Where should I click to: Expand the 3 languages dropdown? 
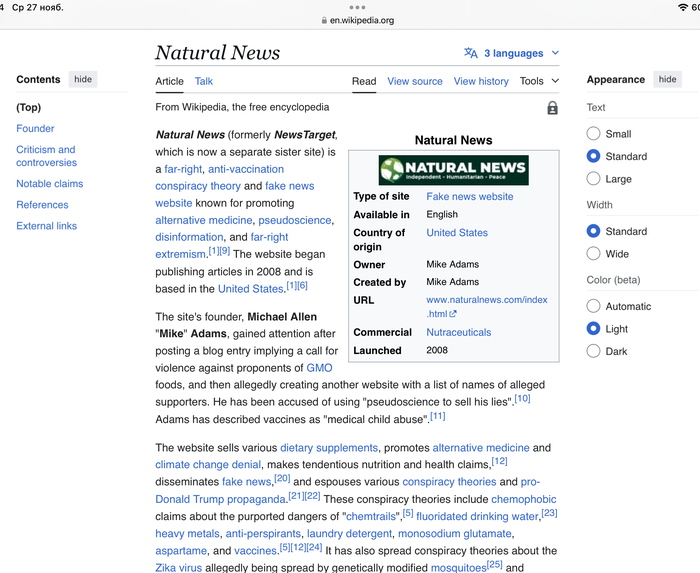[521, 53]
